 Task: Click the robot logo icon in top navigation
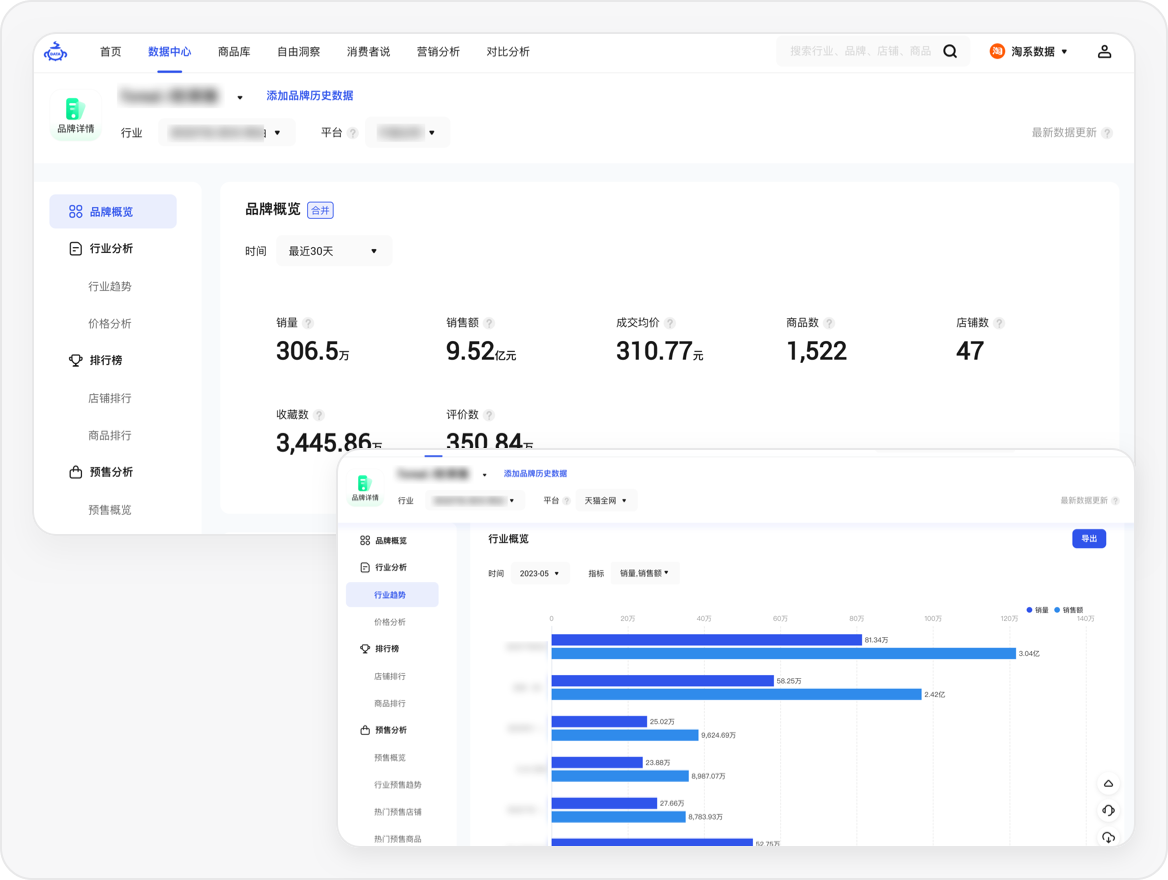point(56,52)
